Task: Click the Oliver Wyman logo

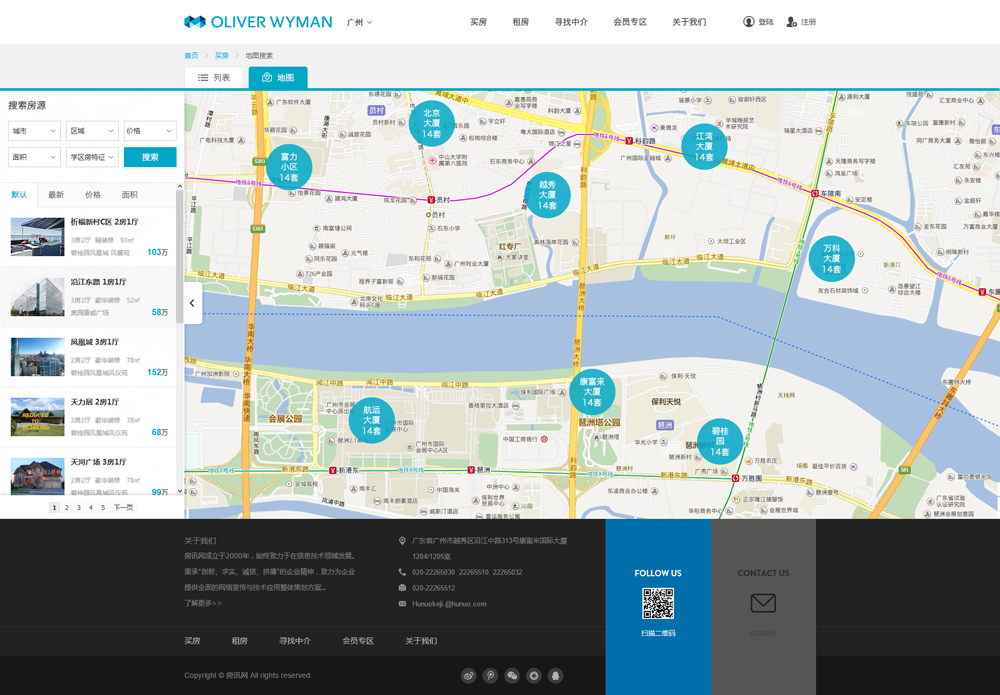Action: (258, 22)
